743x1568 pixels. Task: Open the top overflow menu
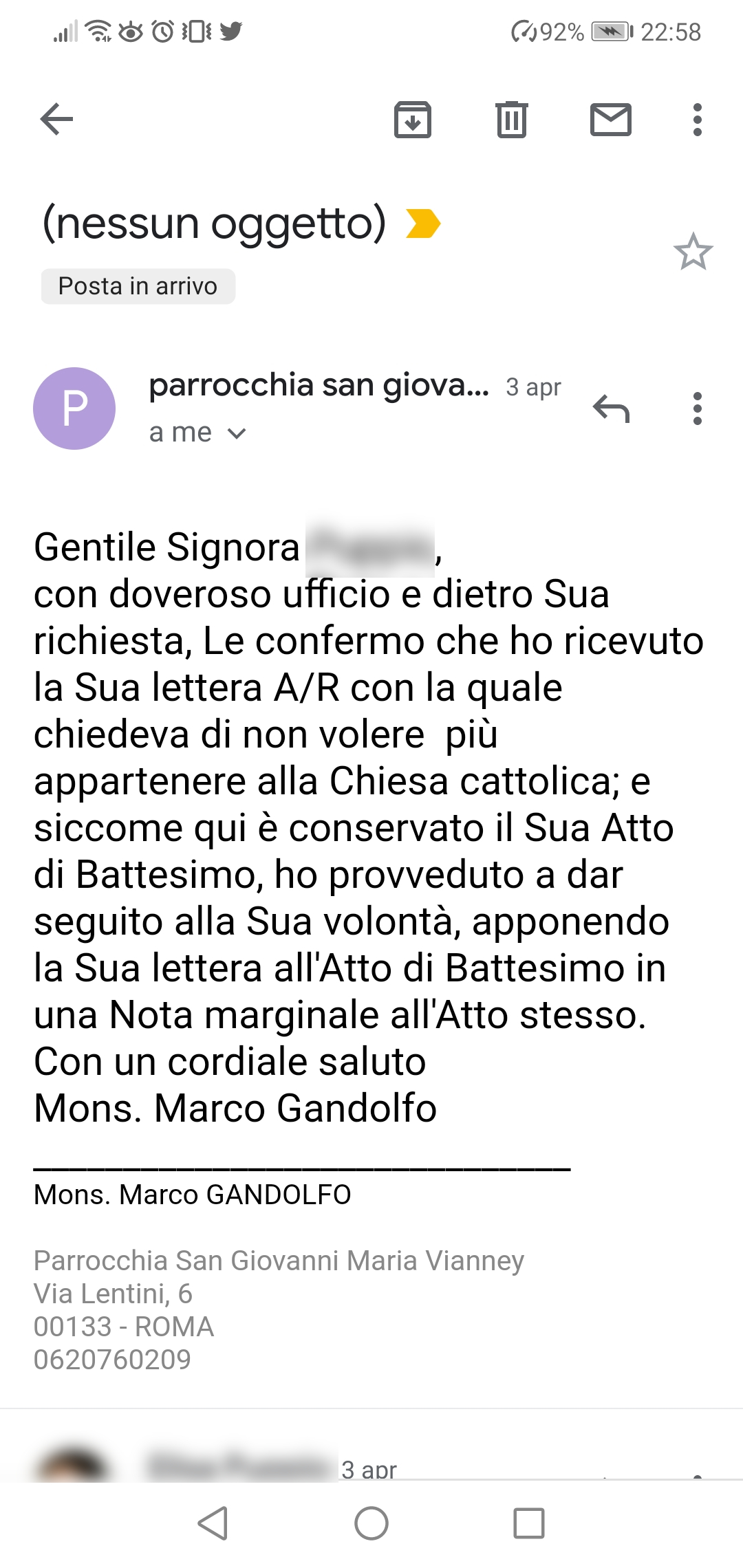[698, 120]
